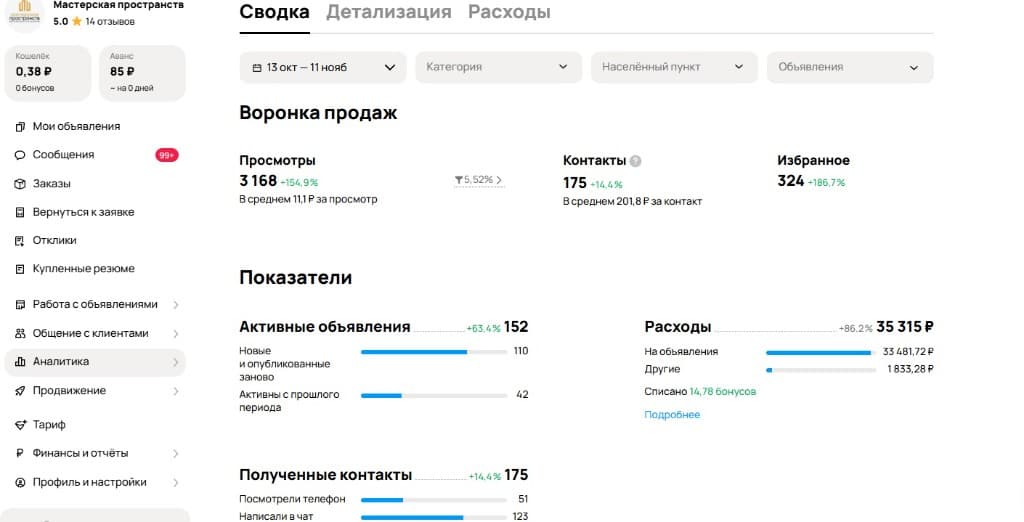
Task: Click the Вернуться к заявке icon
Action: tap(20, 212)
